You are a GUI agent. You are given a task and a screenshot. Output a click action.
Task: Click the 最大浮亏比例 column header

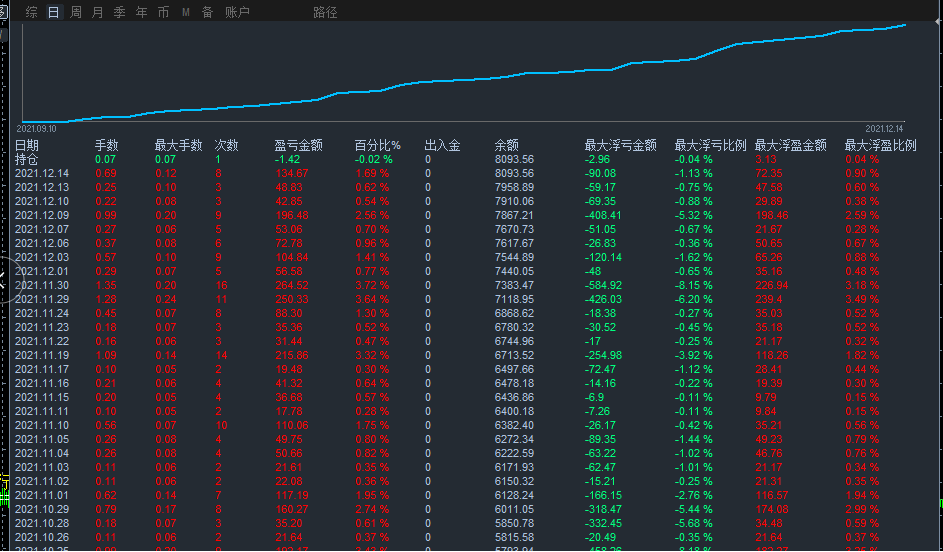(710, 145)
